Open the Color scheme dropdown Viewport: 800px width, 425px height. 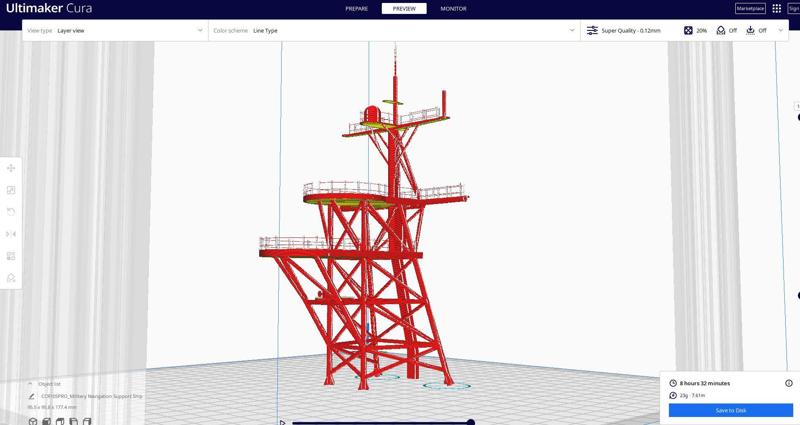[x=394, y=31]
